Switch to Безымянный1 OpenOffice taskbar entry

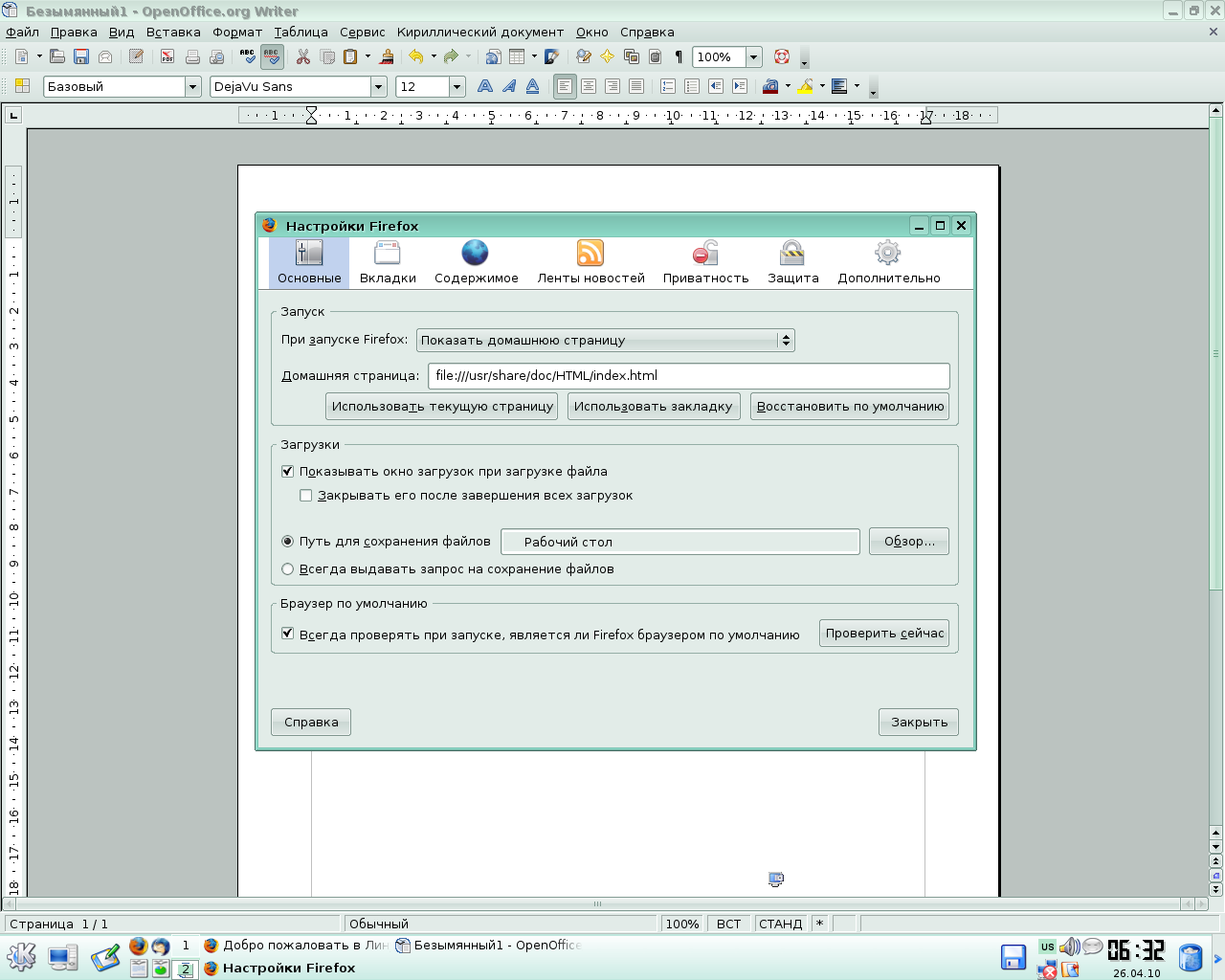click(x=488, y=946)
